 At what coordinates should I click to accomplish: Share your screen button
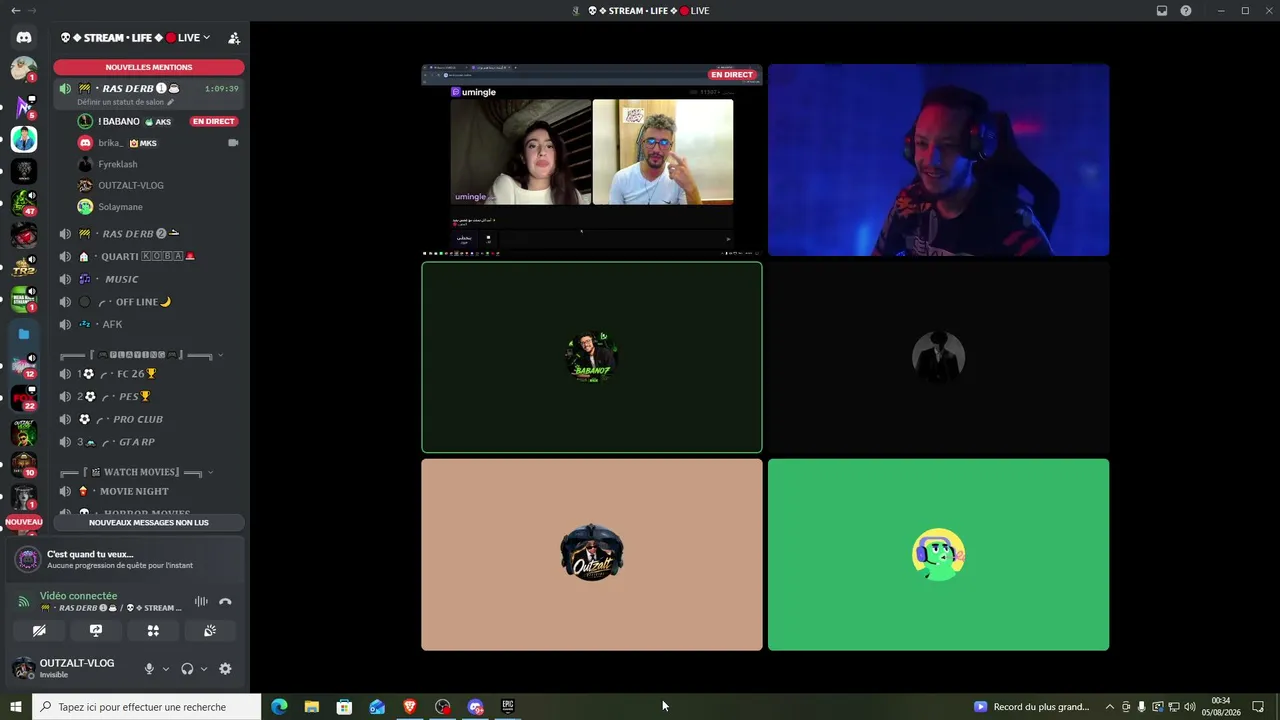(96, 631)
